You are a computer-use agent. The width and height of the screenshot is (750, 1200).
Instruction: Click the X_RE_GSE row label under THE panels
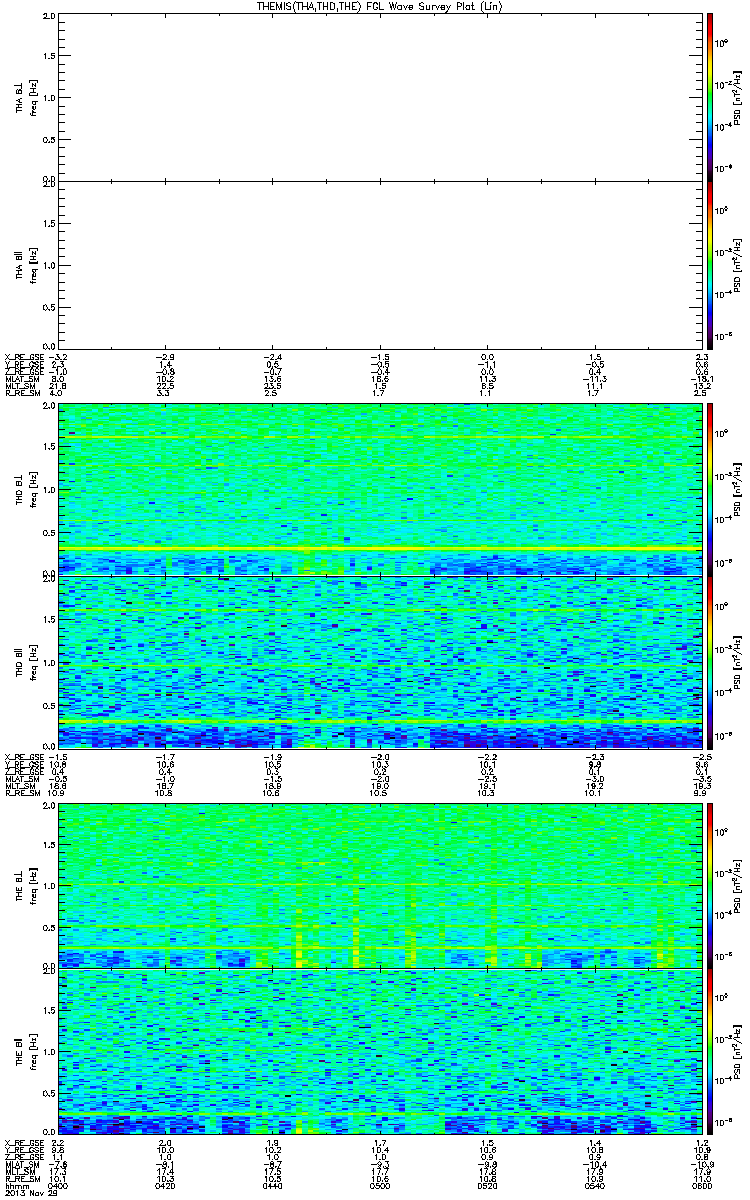(x=22, y=1142)
